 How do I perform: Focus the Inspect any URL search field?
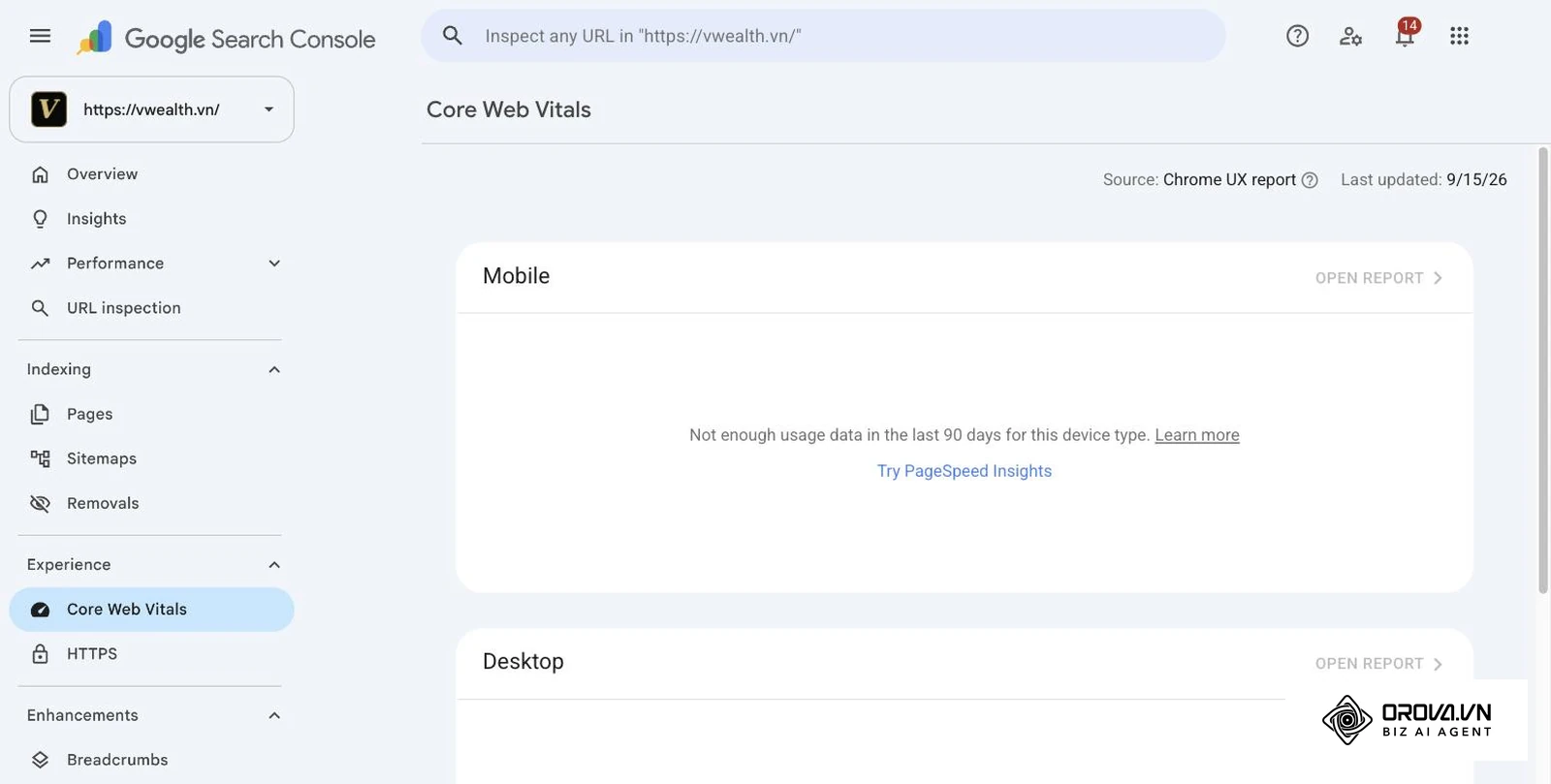click(823, 36)
